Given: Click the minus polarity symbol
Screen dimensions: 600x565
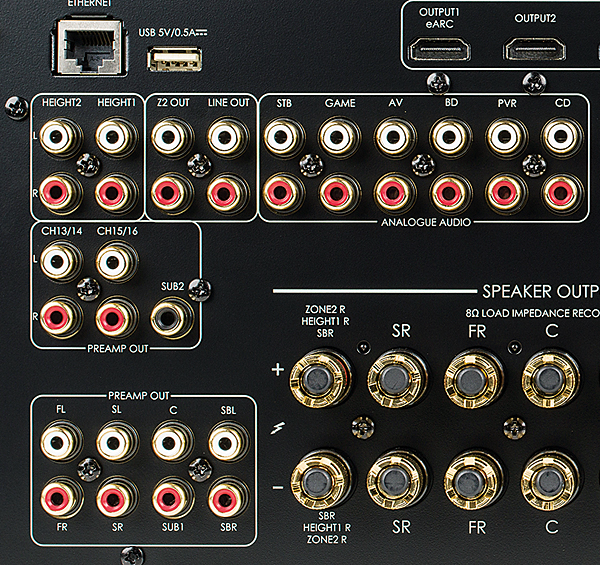Looking at the screenshot, I should pyautogui.click(x=278, y=487).
